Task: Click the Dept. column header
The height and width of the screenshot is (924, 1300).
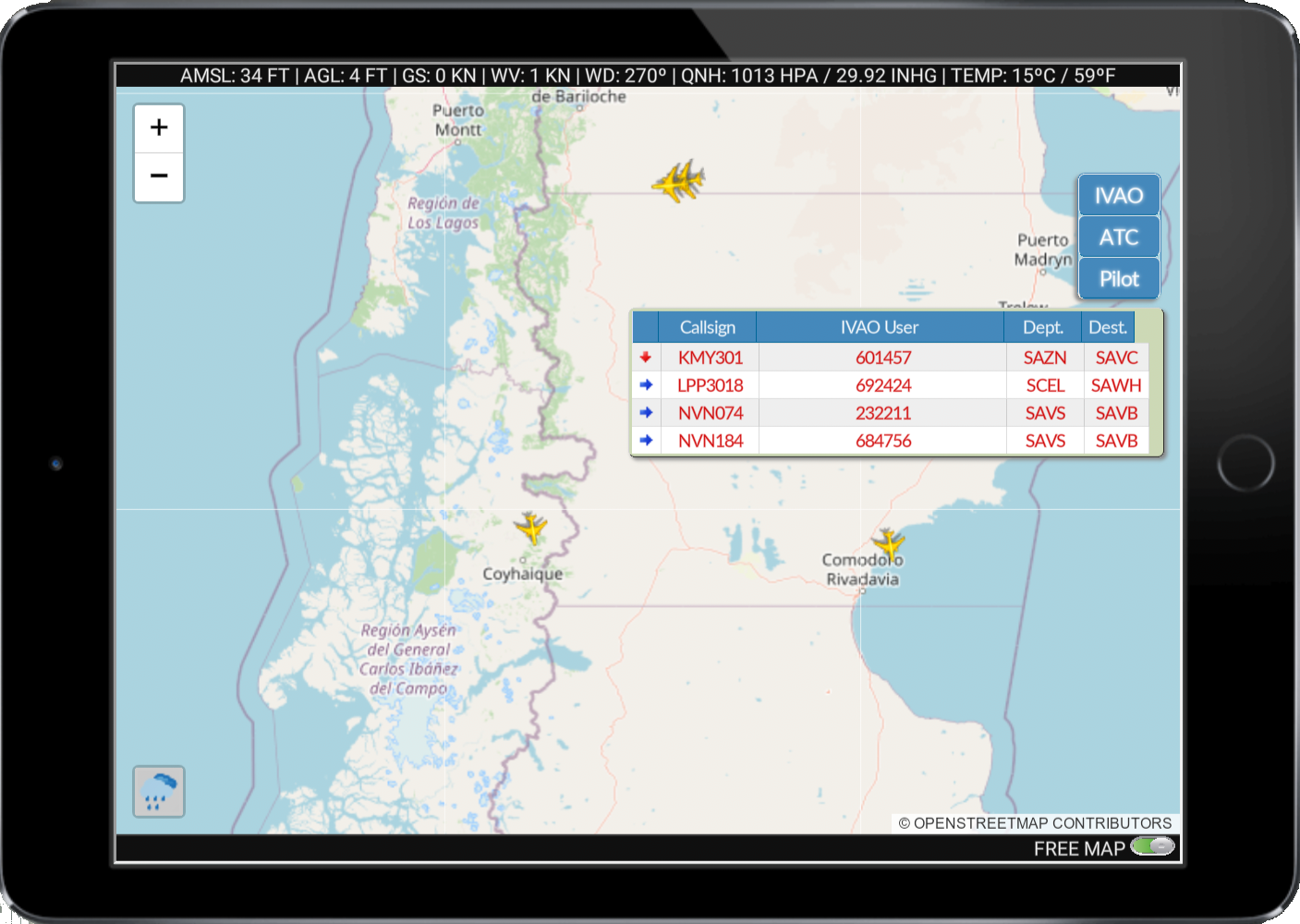Action: 1043,327
